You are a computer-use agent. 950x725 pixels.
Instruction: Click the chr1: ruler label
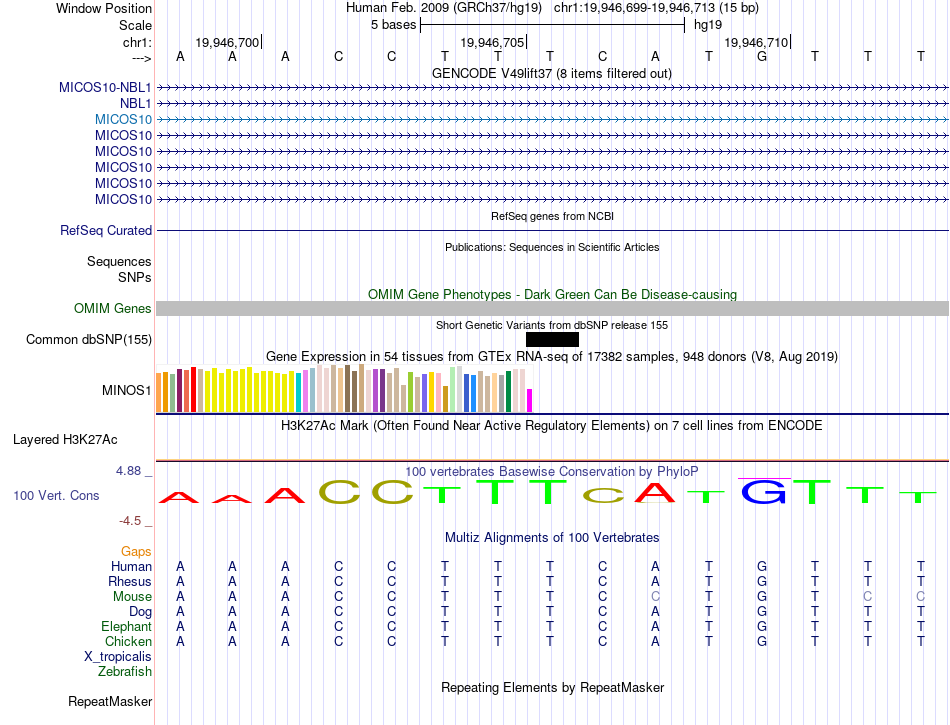[137, 42]
